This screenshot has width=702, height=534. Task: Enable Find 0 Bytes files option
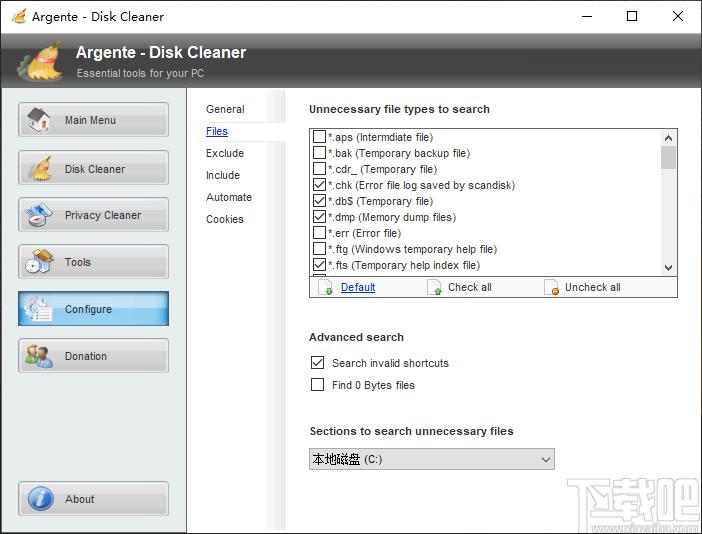click(317, 384)
